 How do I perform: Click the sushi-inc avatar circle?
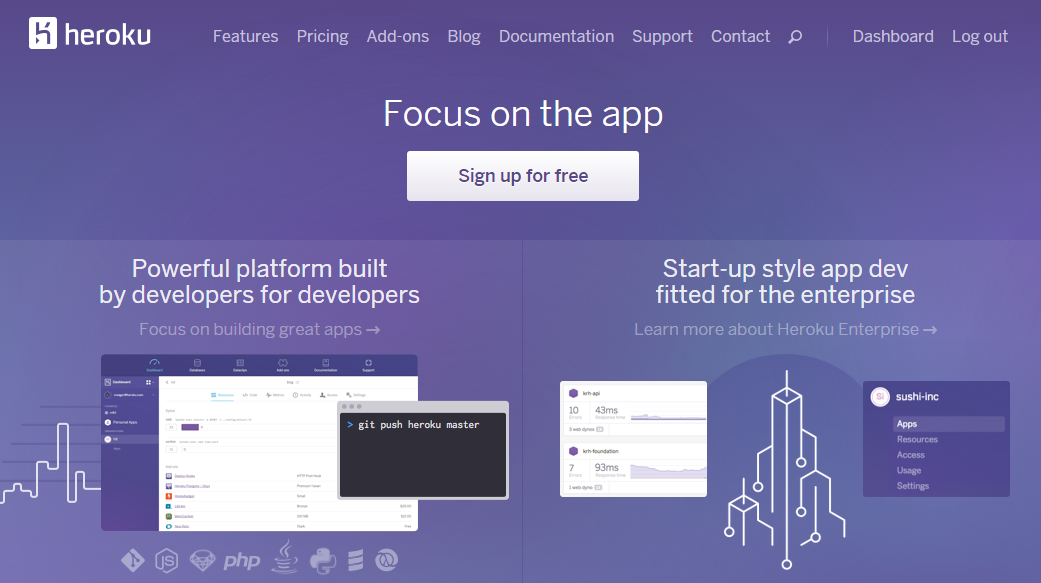[880, 396]
